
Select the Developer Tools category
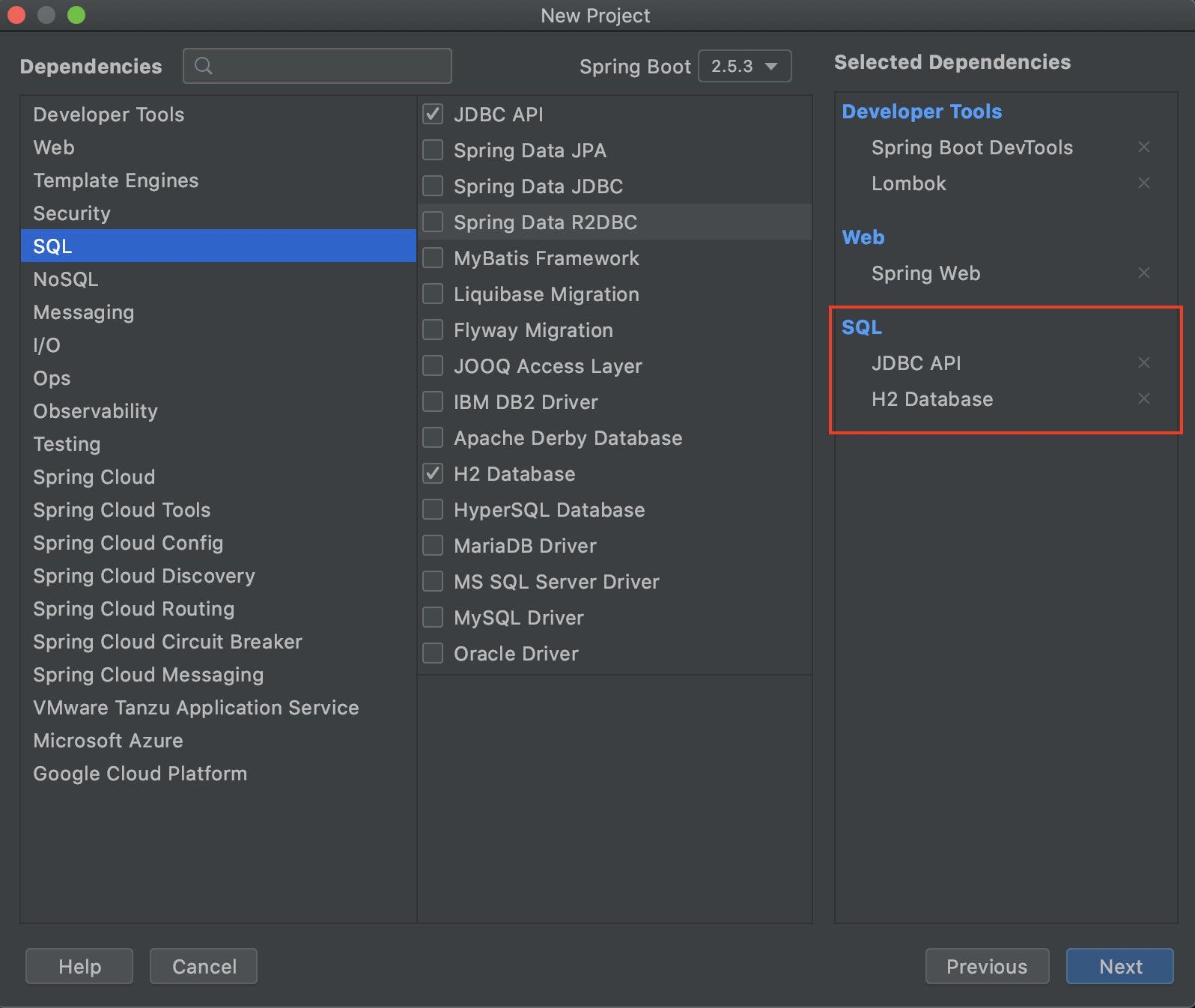(218, 114)
